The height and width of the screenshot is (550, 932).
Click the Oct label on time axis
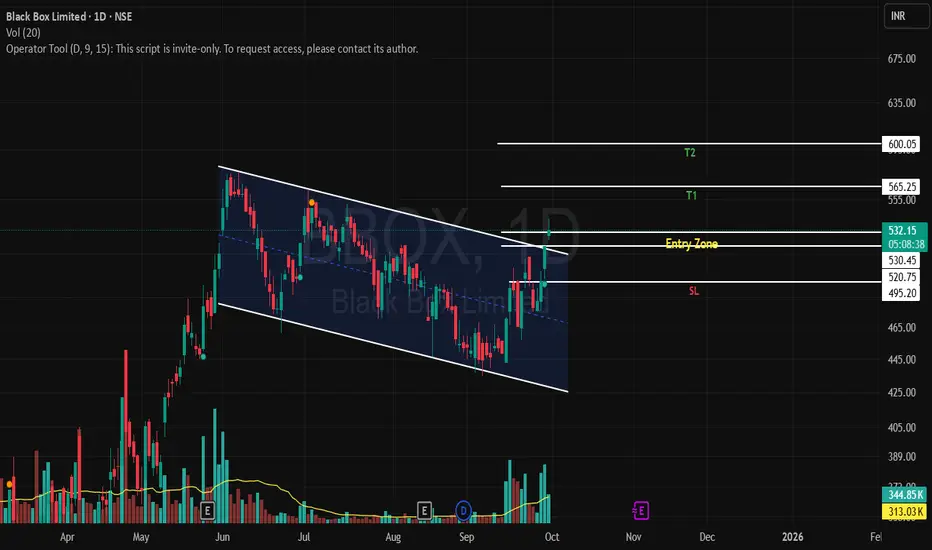click(x=552, y=537)
